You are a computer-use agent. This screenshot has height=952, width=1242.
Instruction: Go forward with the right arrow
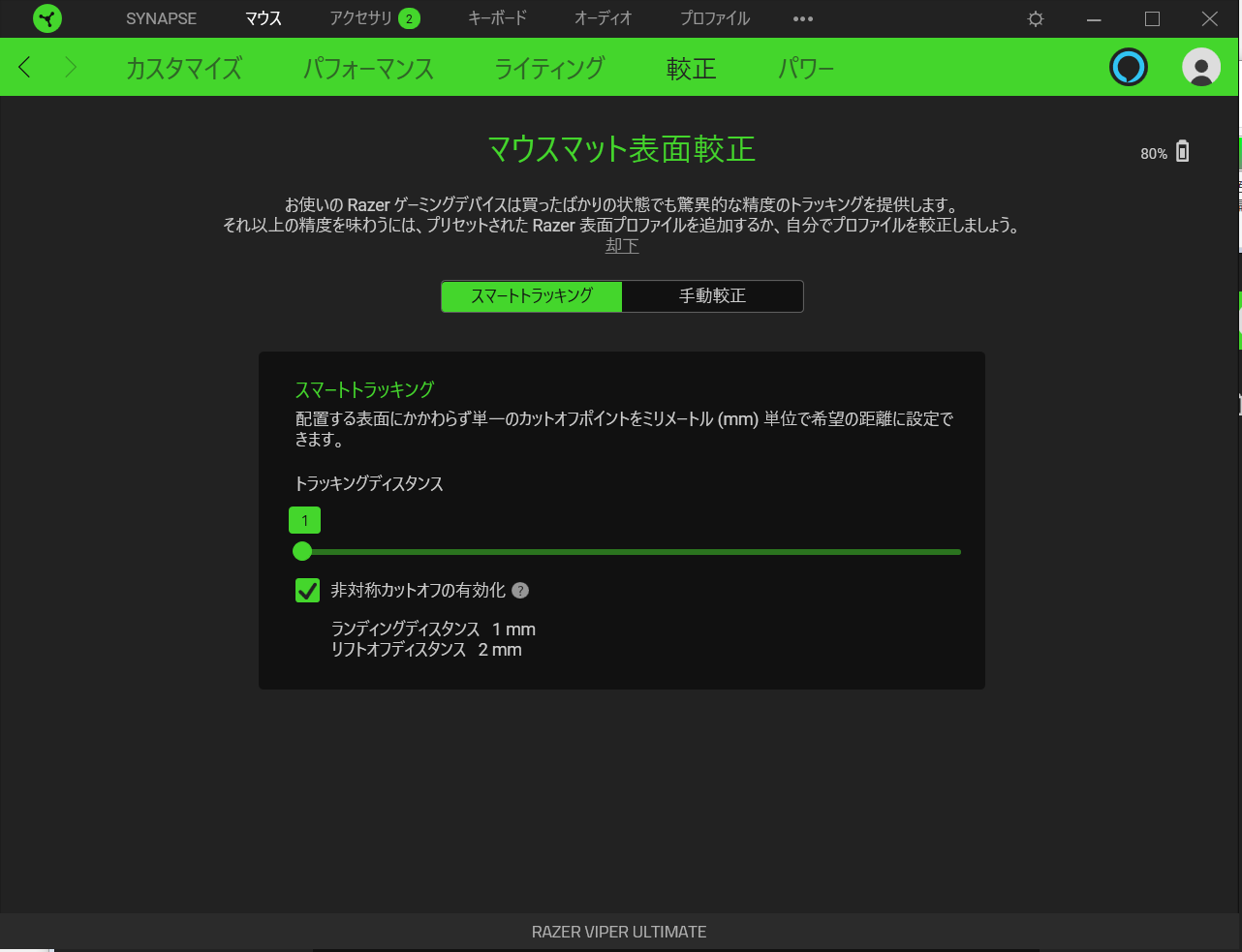pyautogui.click(x=70, y=67)
